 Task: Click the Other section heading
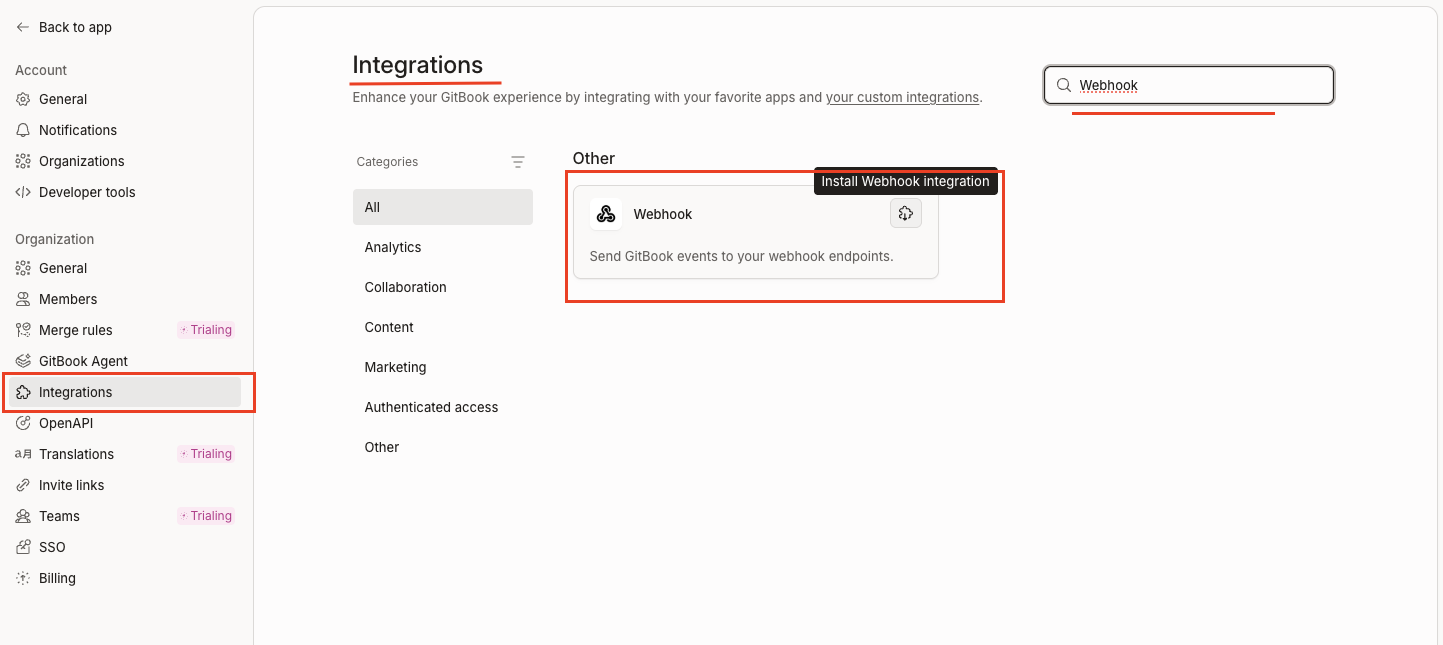[594, 158]
